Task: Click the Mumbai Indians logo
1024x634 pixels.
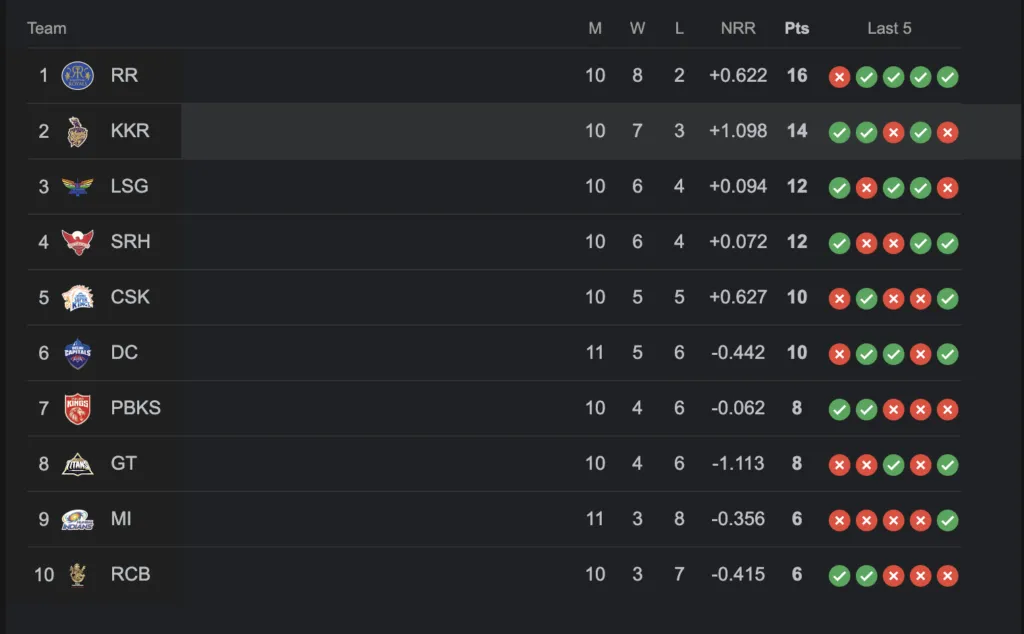Action: pos(77,520)
